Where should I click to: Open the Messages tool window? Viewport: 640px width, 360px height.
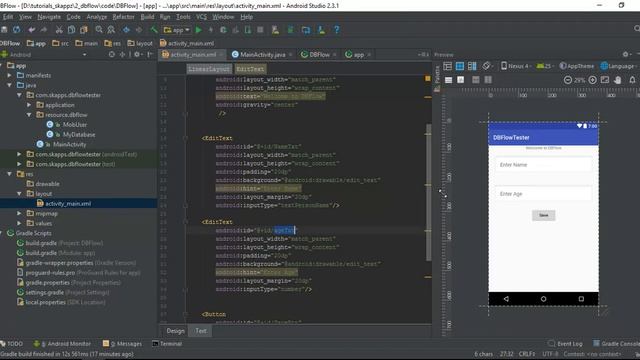click(x=122, y=344)
